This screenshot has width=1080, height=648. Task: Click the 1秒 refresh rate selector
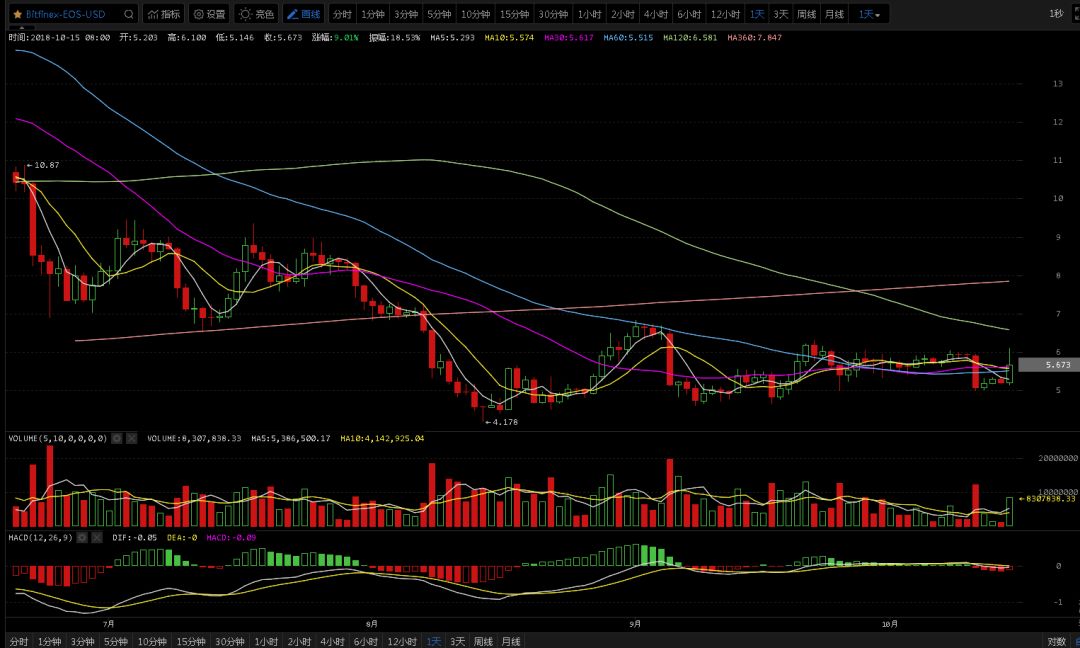[1057, 14]
